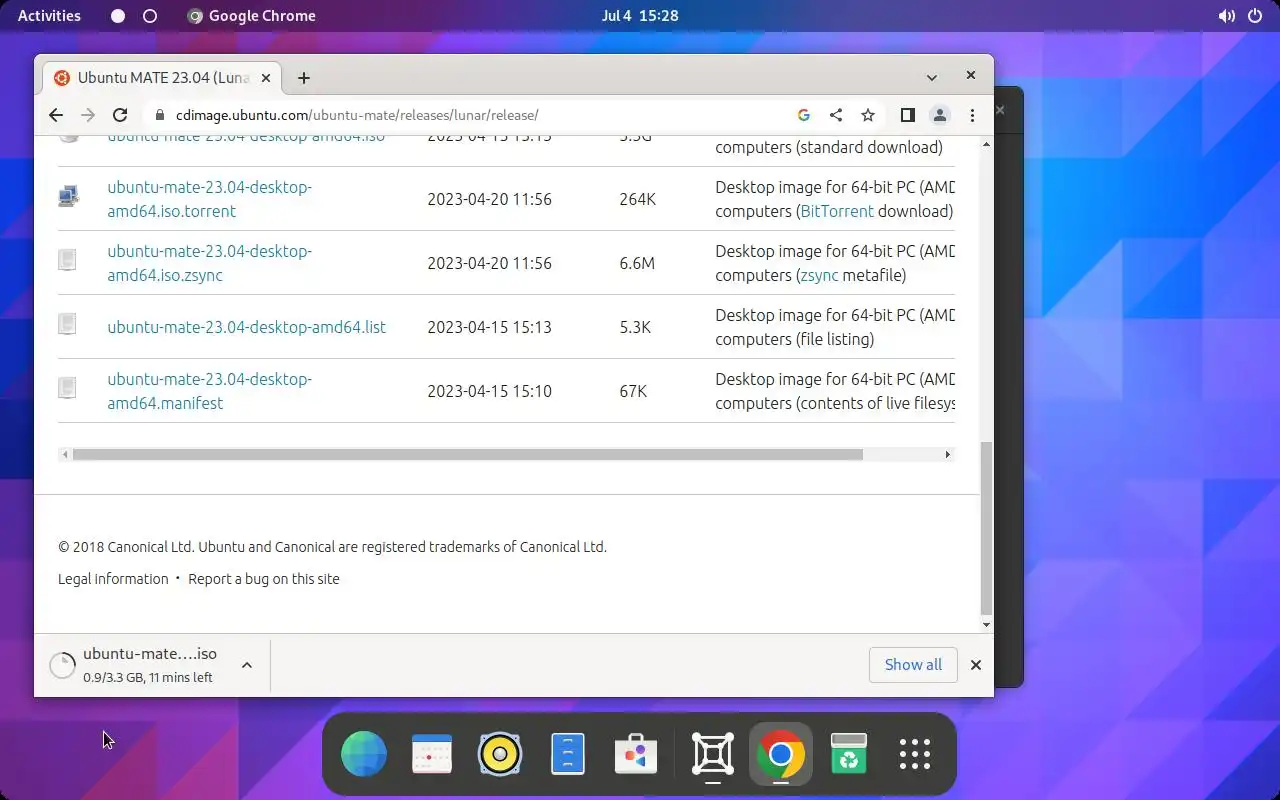Click the zsync row file icon
Viewport: 1280px width, 800px height.
point(67,260)
